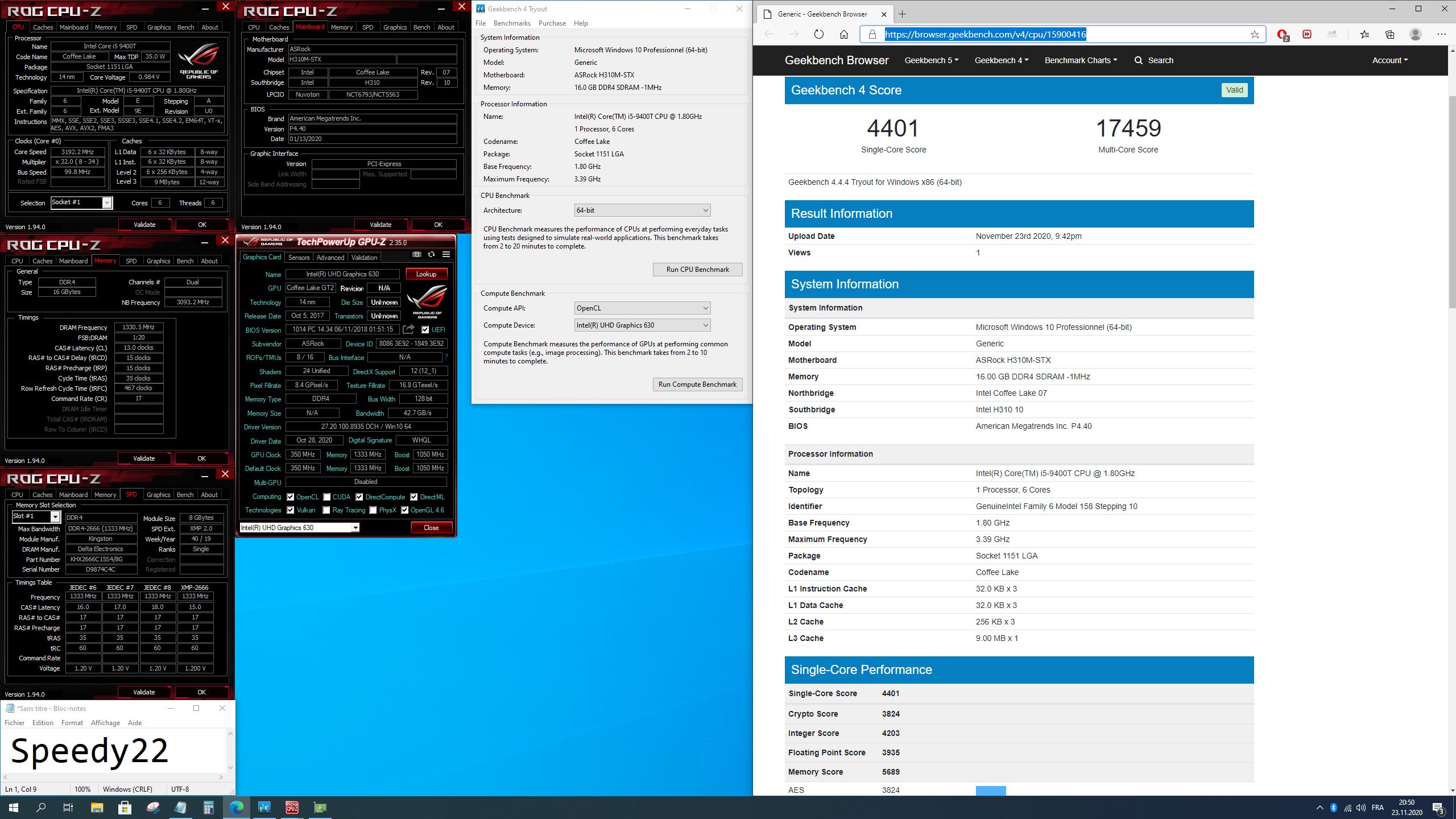Viewport: 1456px width, 819px height.
Task: Switch to the Advanced tab in GPU-Z
Action: [330, 258]
